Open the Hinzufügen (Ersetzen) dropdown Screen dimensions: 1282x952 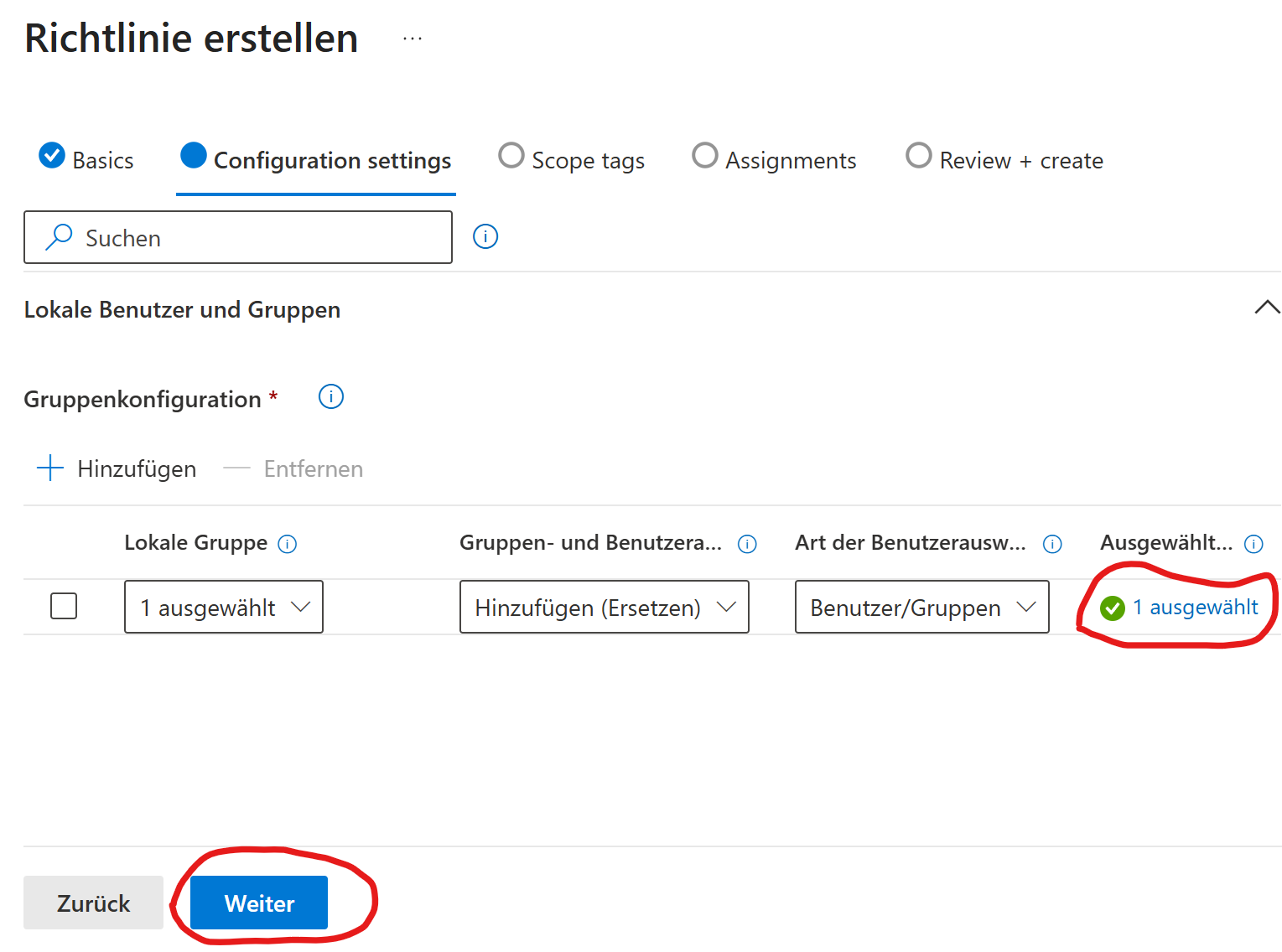pyautogui.click(x=604, y=607)
